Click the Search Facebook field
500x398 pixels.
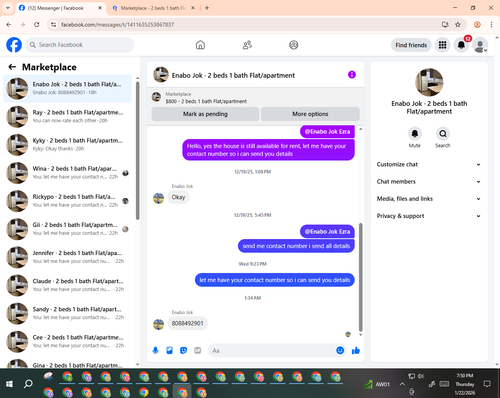click(x=80, y=45)
